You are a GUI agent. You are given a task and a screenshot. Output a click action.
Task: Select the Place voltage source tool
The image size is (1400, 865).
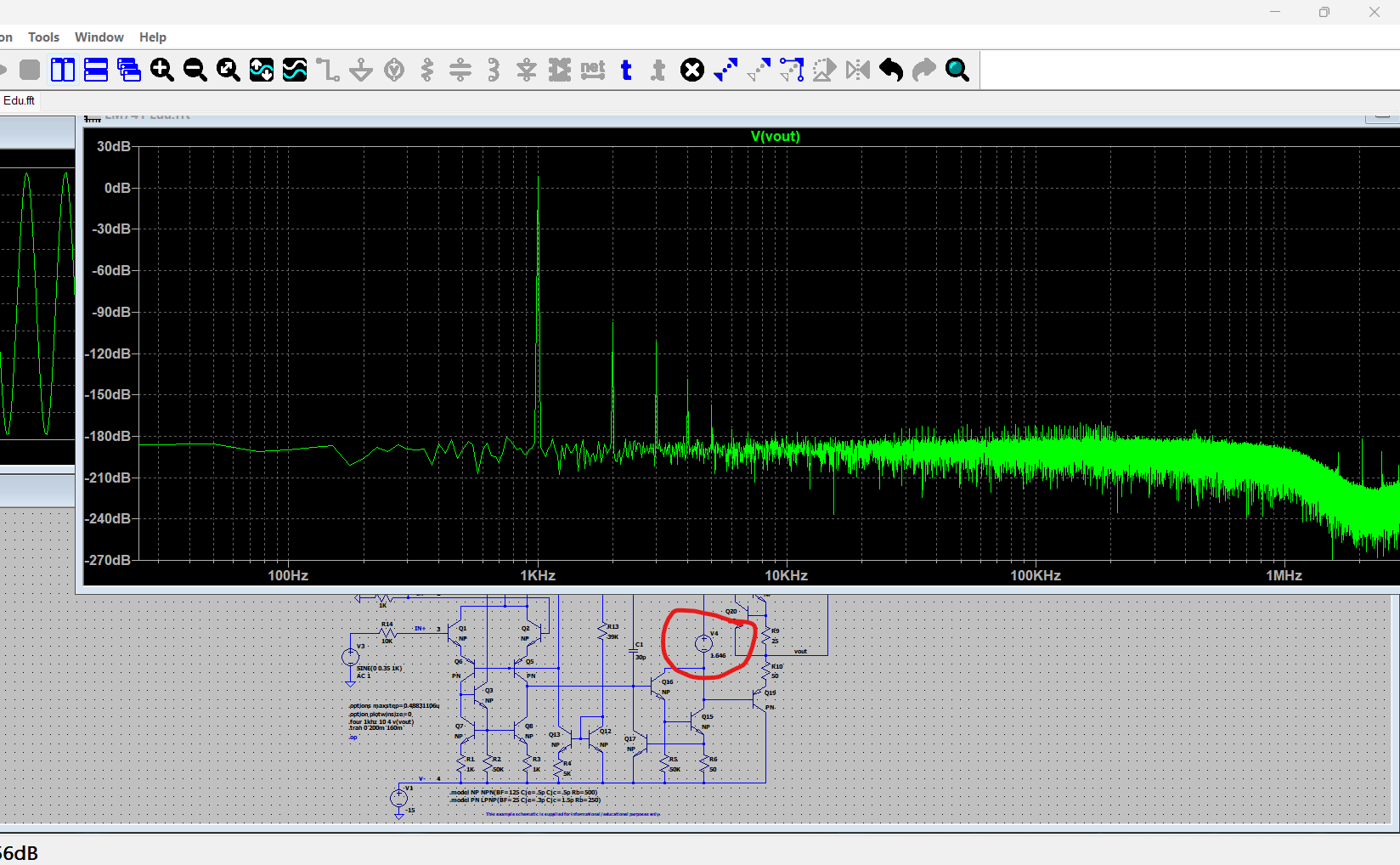(394, 70)
